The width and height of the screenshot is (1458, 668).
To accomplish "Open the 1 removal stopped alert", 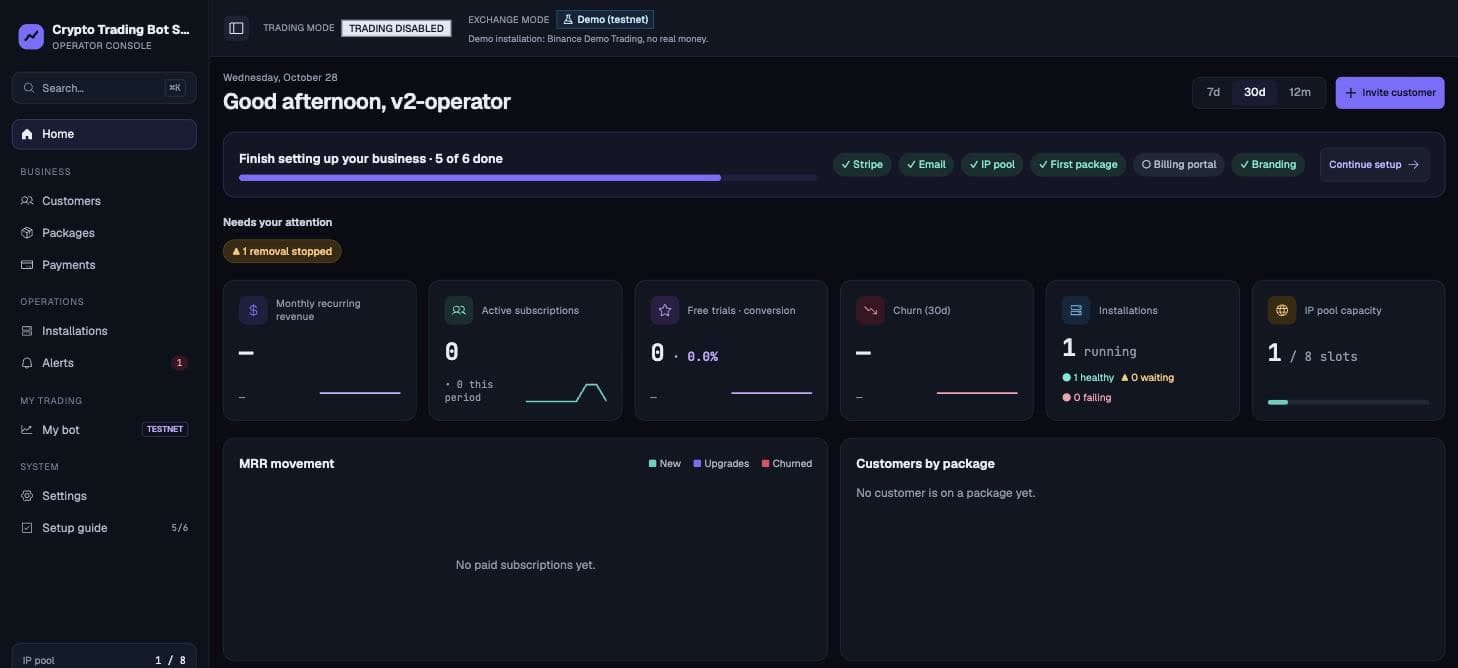I will coord(282,251).
